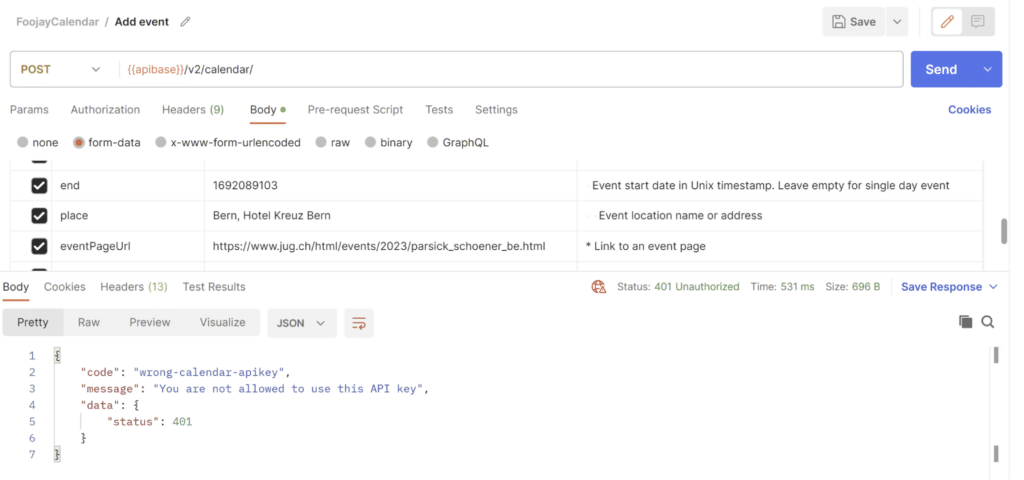Click the floppy disk Save icon
This screenshot has height=480, width=1024.
[839, 22]
